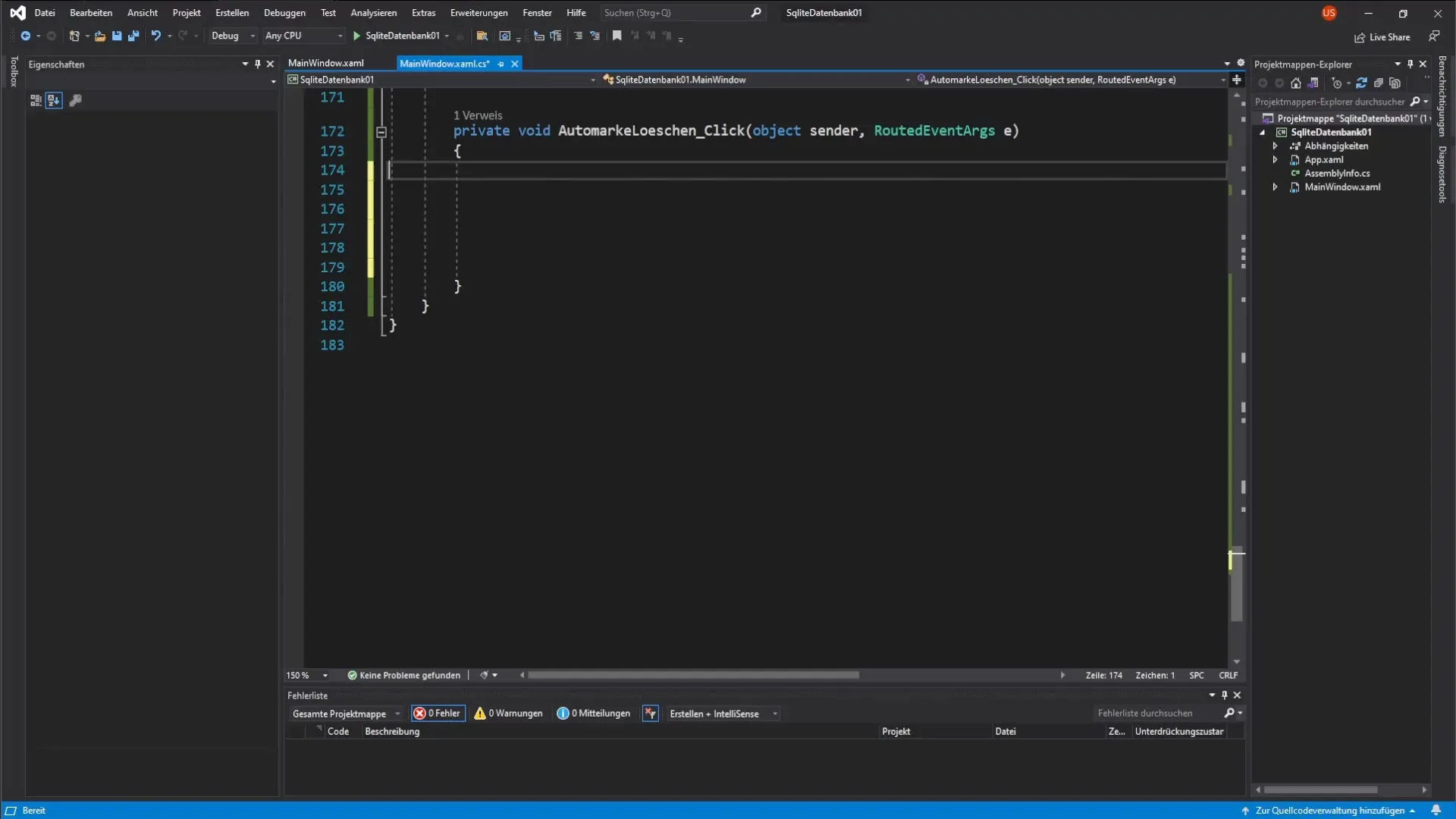Click the horizontal scrollbar of the code editor
This screenshot has height=819, width=1456.
(693, 676)
